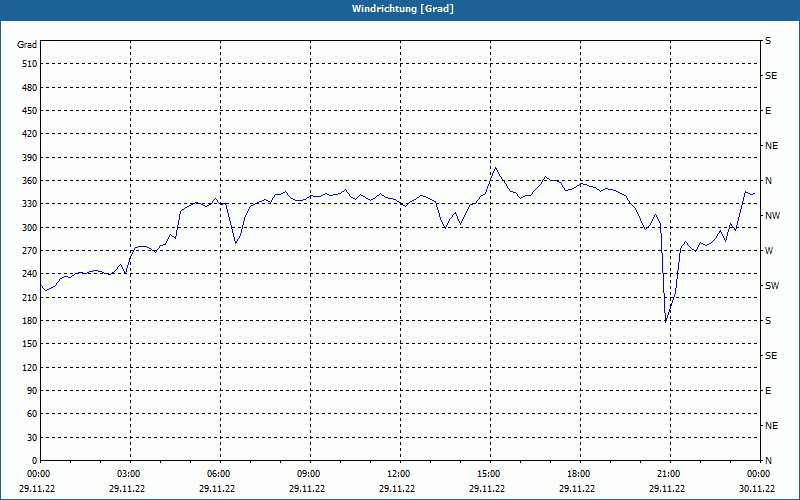
Task: Pick the 18:00 time label
Action: pyautogui.click(x=580, y=474)
